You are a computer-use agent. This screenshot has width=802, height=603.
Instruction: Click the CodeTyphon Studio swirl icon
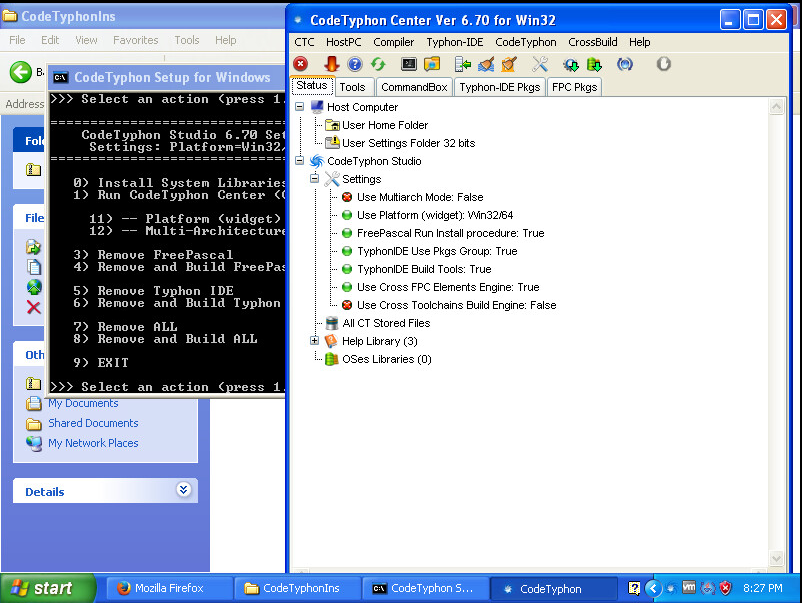[x=316, y=161]
